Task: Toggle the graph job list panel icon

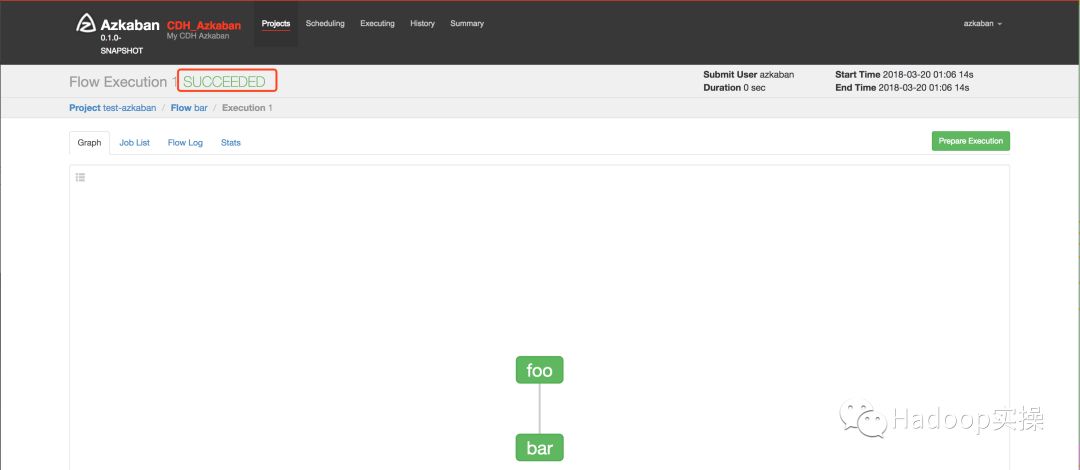Action: point(81,177)
